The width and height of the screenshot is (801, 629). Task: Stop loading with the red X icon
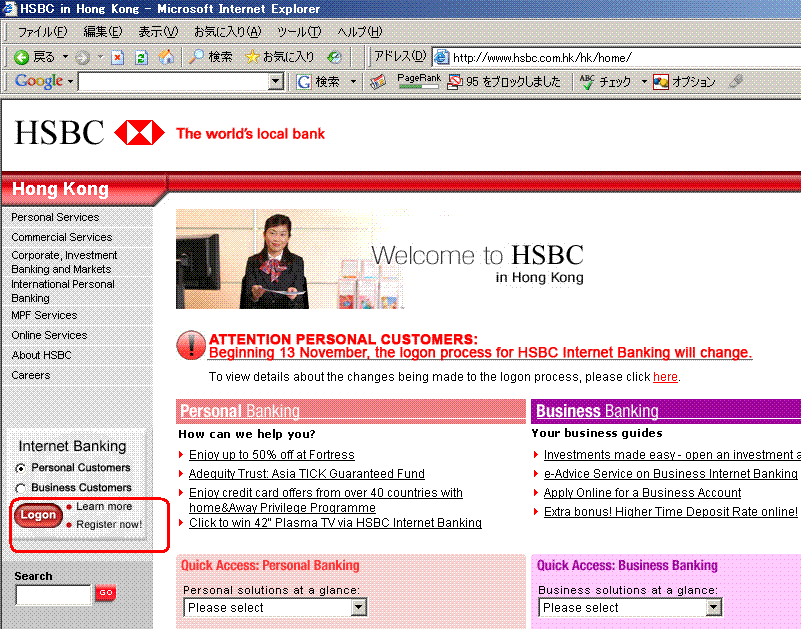click(117, 57)
